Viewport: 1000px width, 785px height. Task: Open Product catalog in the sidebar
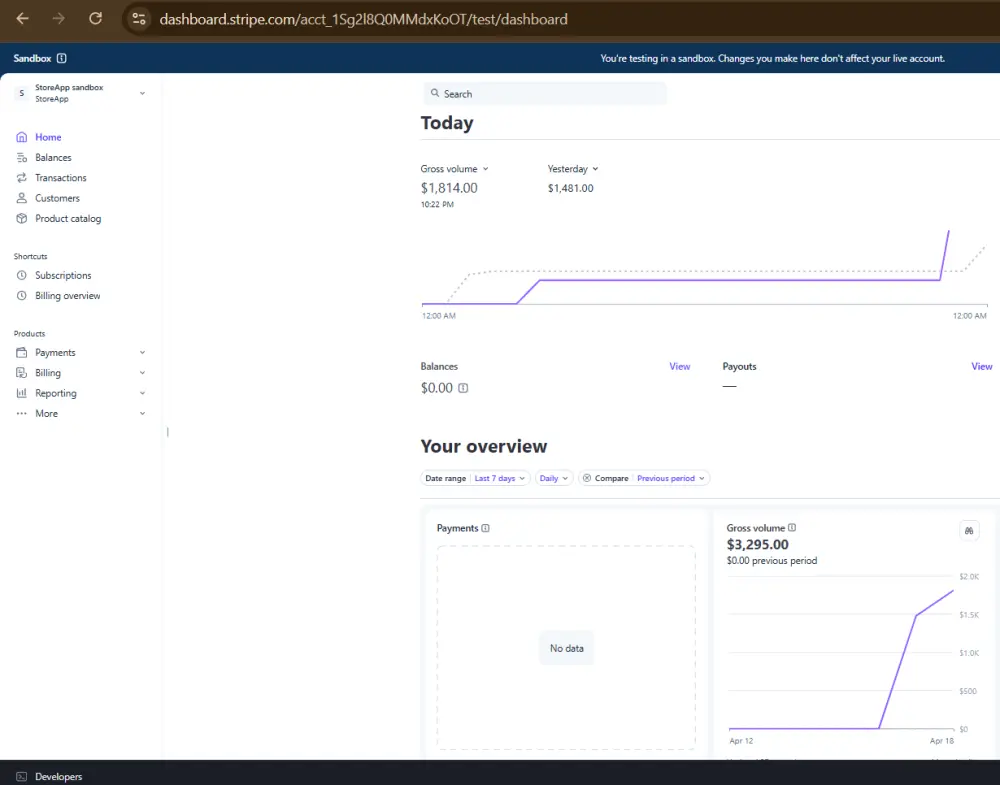pos(68,219)
